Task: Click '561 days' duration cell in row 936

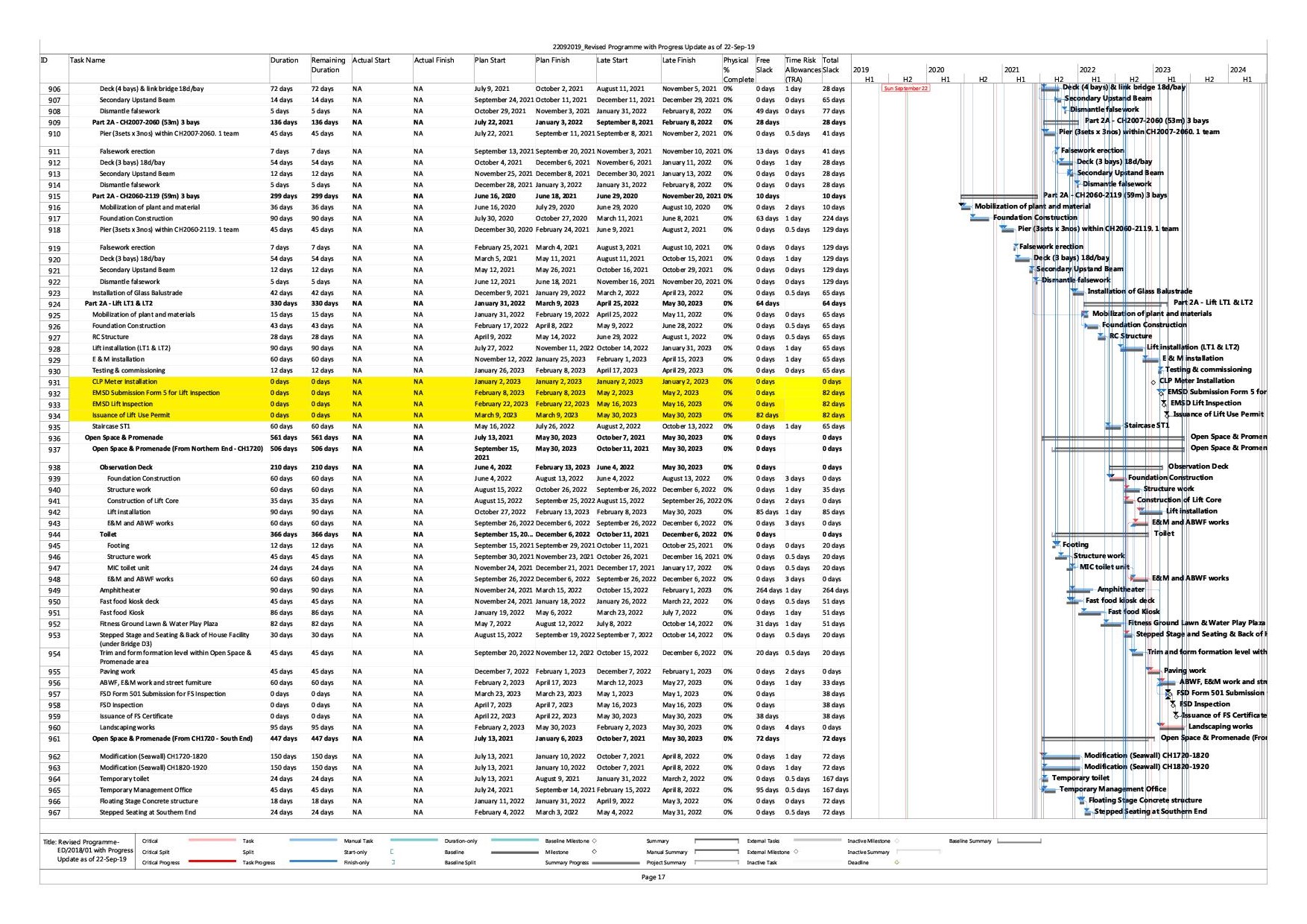Action: tap(283, 438)
